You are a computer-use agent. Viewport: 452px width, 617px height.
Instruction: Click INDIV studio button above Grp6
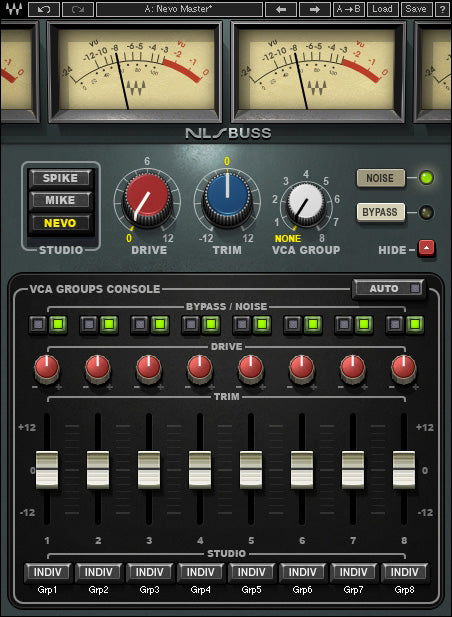pyautogui.click(x=303, y=572)
